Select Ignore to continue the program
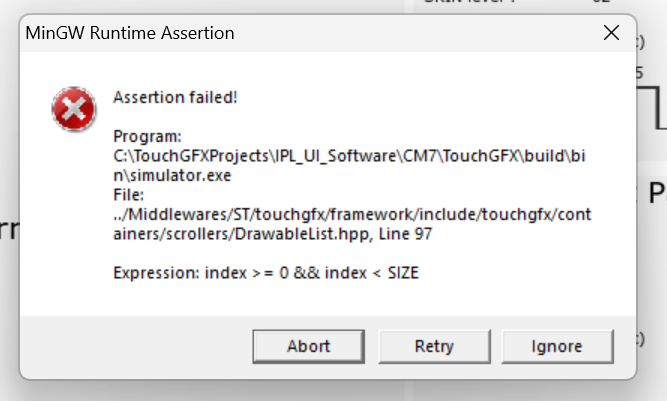The height and width of the screenshot is (401, 667). pyautogui.click(x=557, y=346)
